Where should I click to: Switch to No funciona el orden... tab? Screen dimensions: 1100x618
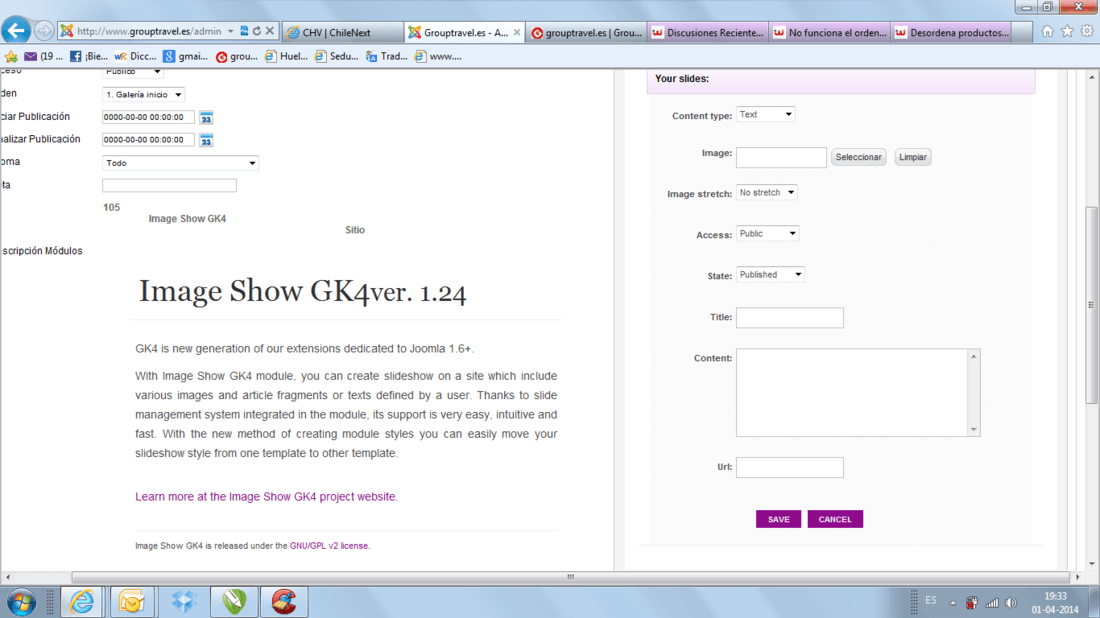click(830, 32)
